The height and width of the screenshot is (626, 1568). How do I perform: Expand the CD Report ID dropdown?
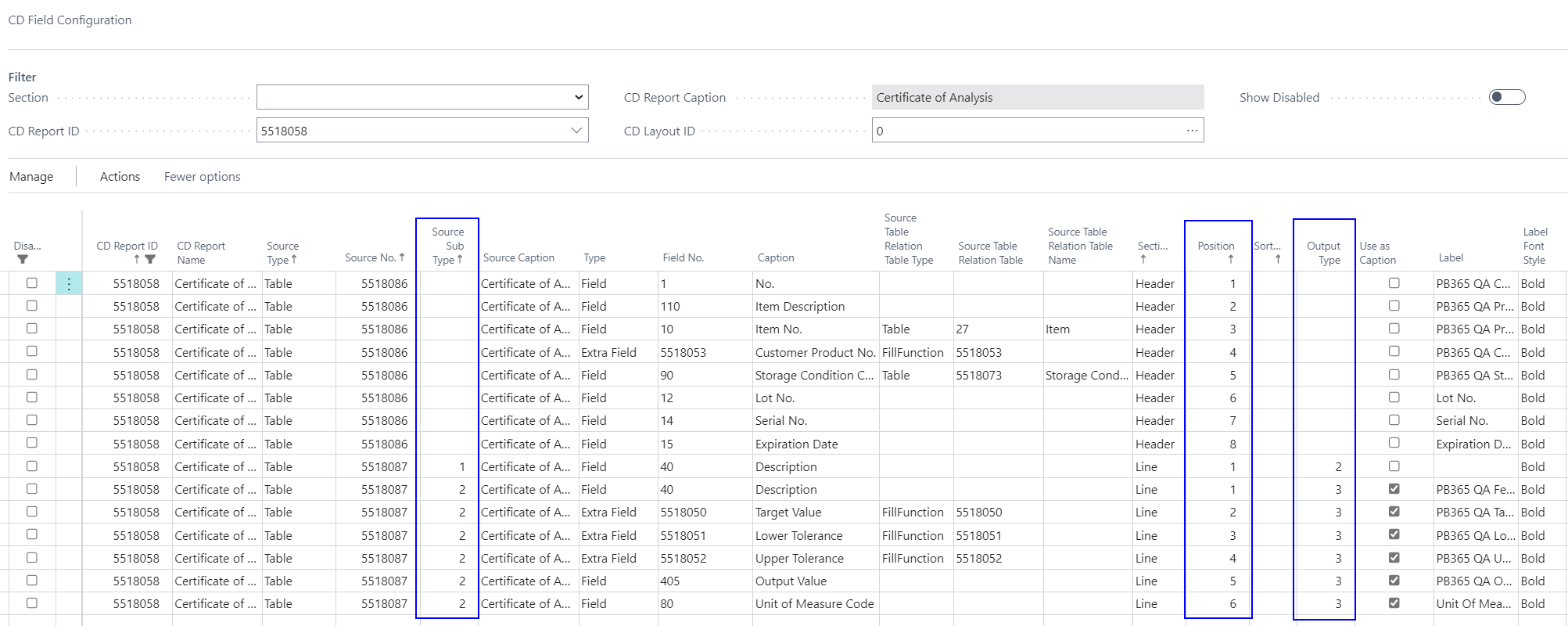(576, 131)
